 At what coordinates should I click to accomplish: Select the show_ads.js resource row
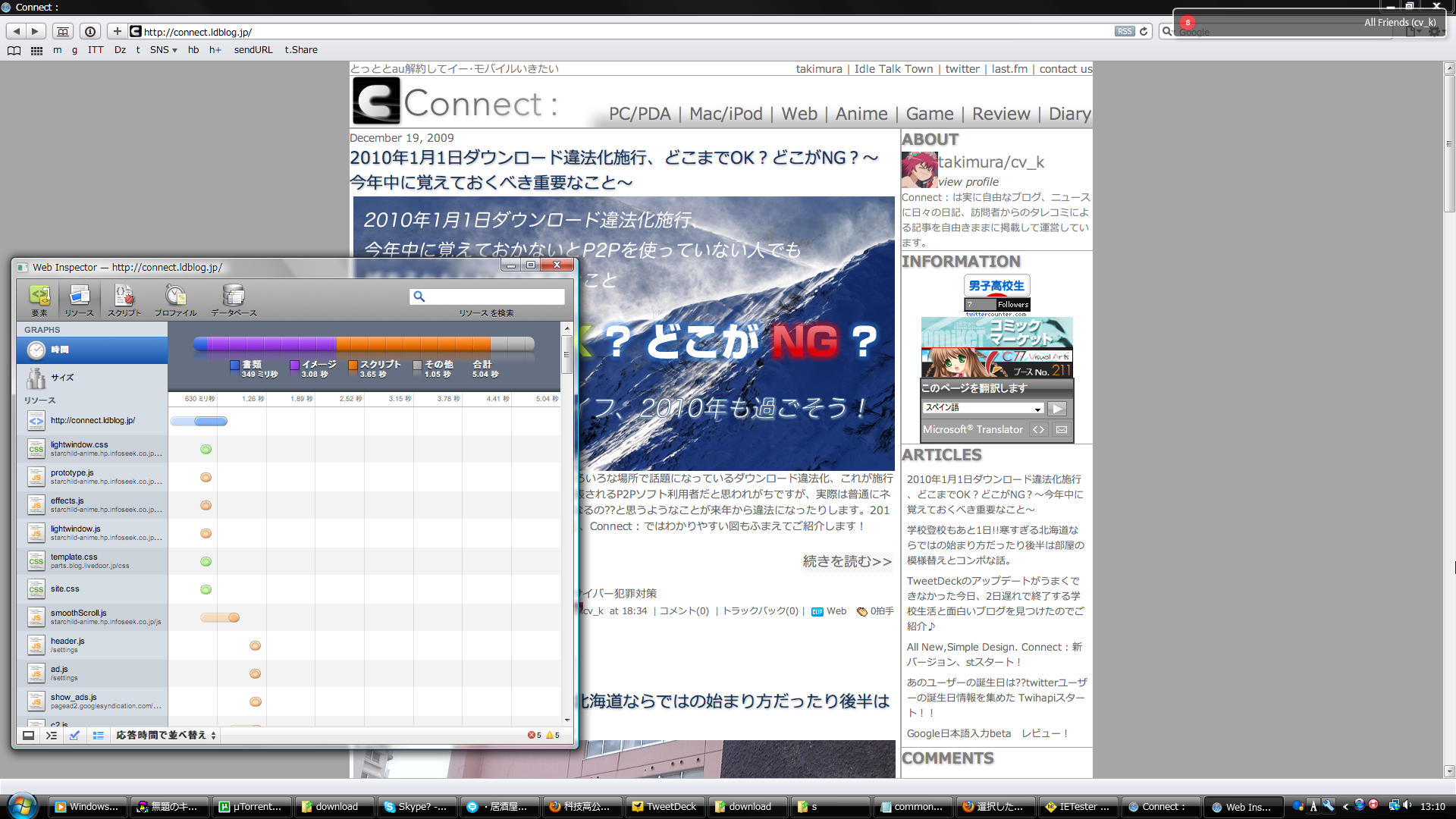pyautogui.click(x=92, y=701)
